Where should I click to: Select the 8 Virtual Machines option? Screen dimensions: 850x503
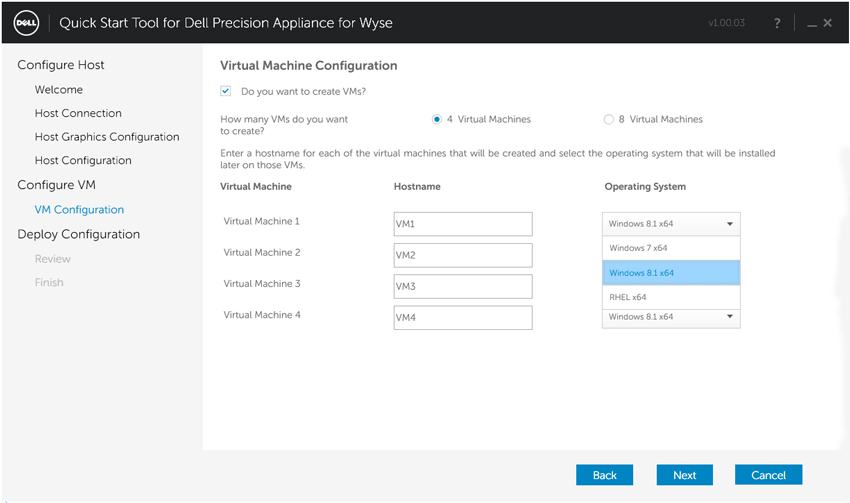[608, 119]
